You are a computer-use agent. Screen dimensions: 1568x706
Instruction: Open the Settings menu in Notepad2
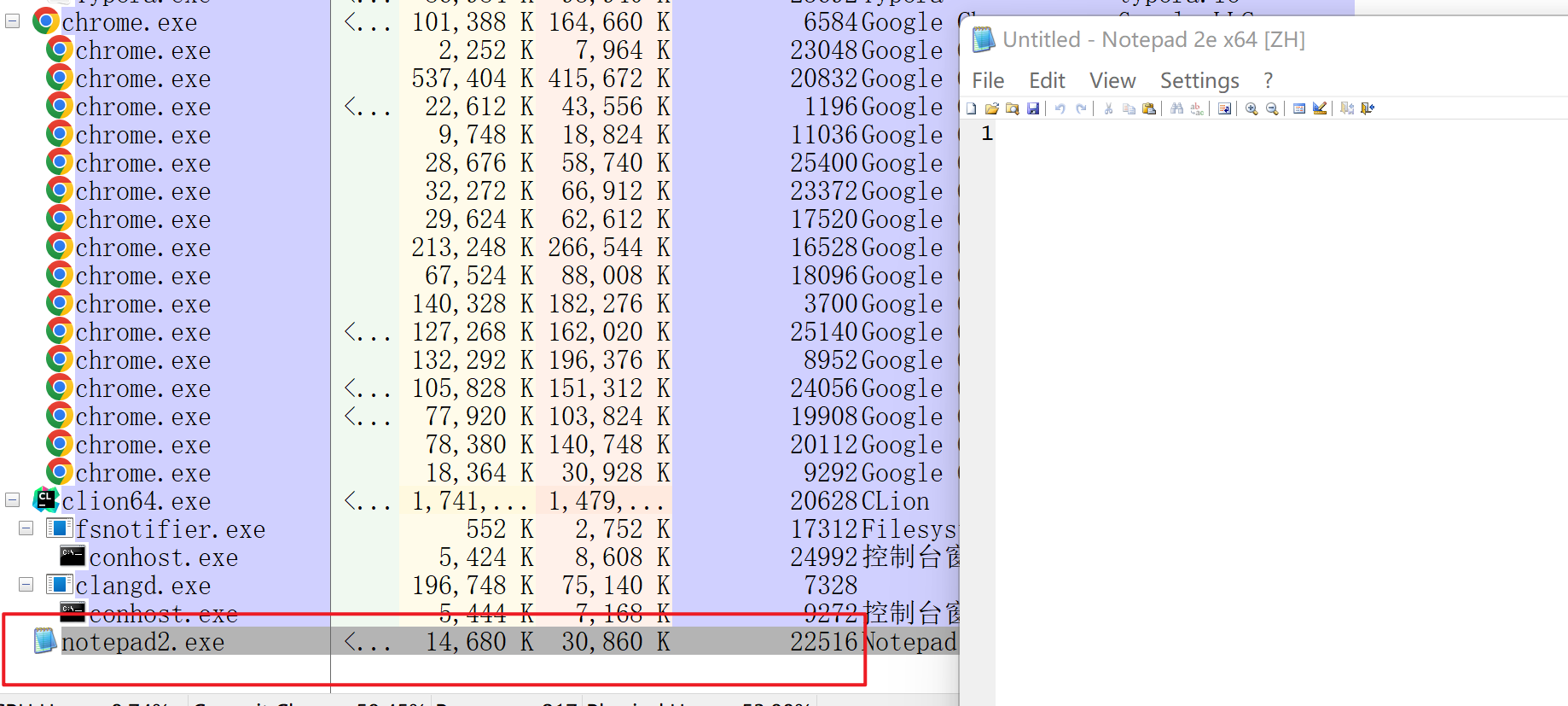pos(1199,80)
